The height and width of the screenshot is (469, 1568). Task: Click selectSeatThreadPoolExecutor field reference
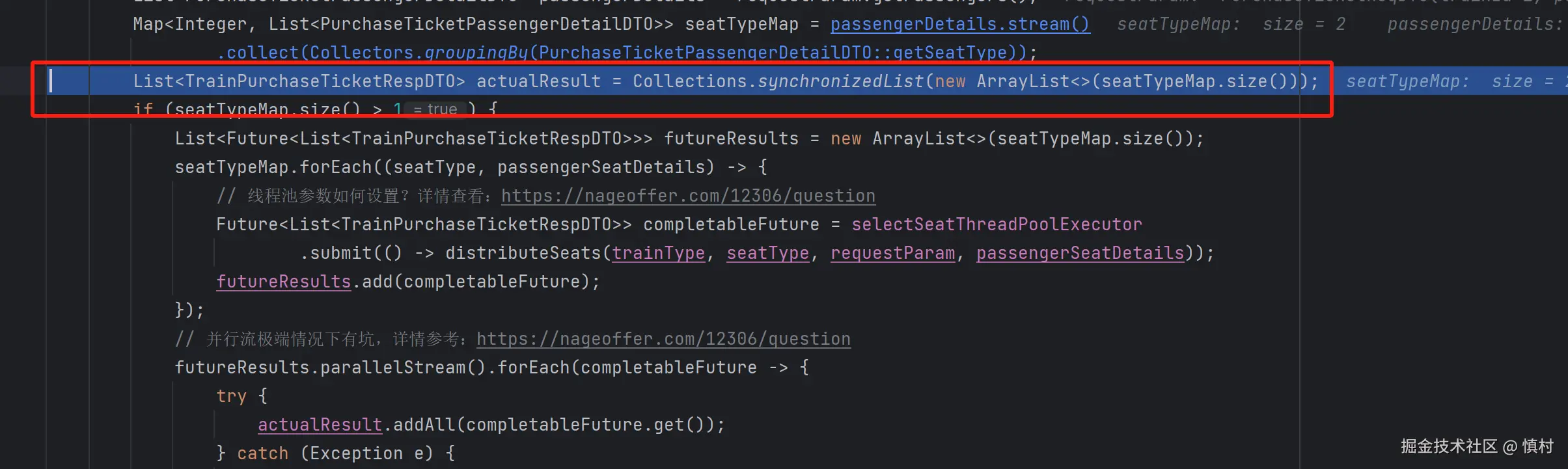click(997, 224)
